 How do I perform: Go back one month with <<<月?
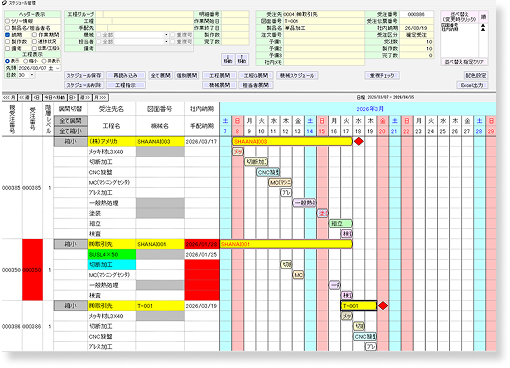(x=10, y=98)
